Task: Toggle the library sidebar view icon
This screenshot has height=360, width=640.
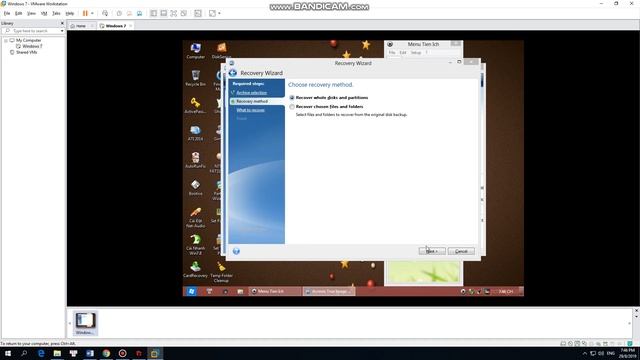Action: [153, 13]
